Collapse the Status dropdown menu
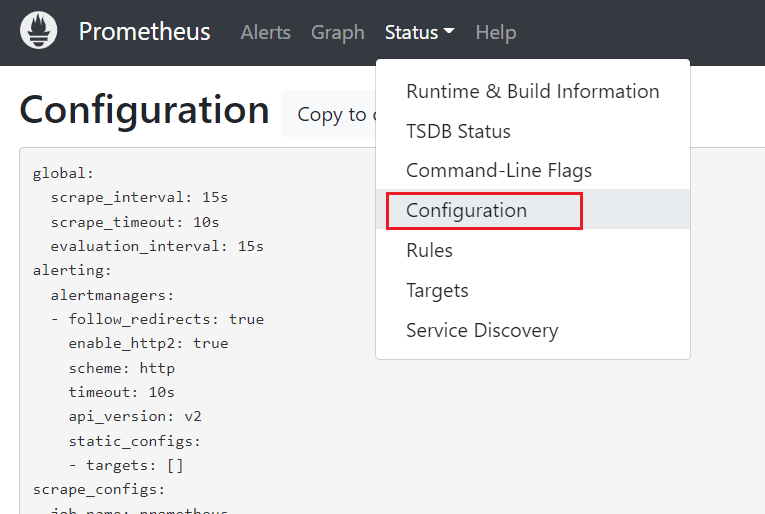 coord(419,32)
